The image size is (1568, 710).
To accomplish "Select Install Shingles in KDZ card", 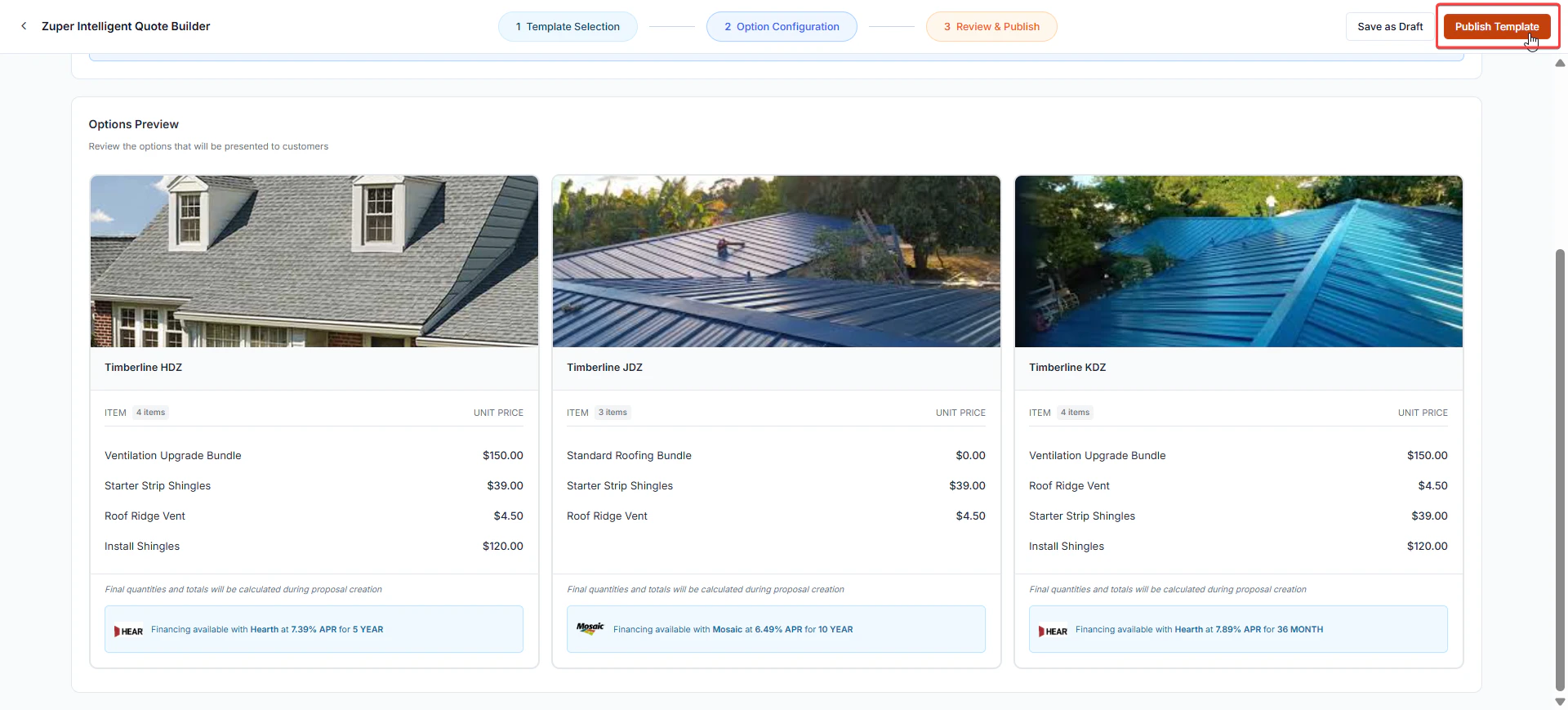I will 1067,547.
